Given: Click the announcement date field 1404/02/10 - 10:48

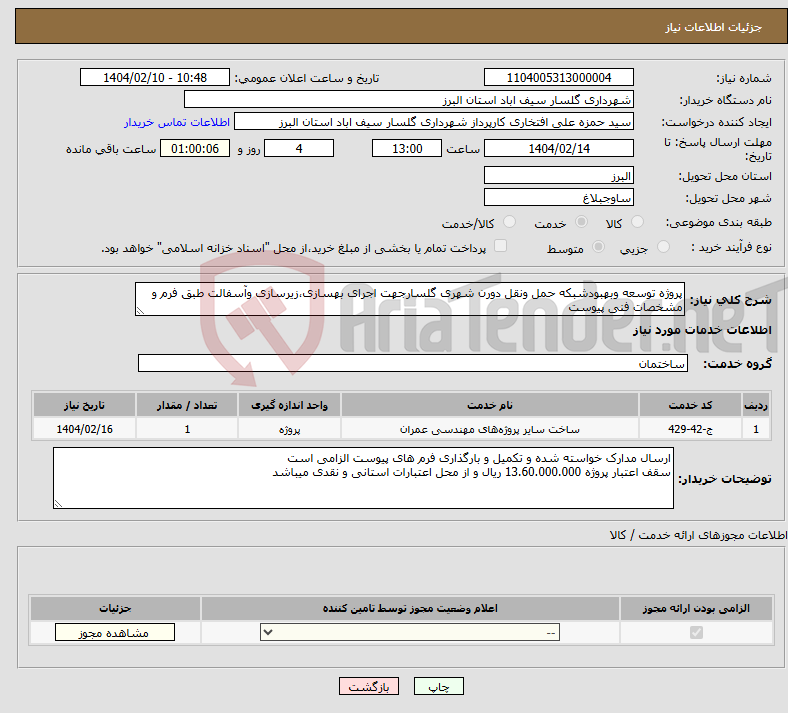Looking at the screenshot, I should [x=155, y=77].
